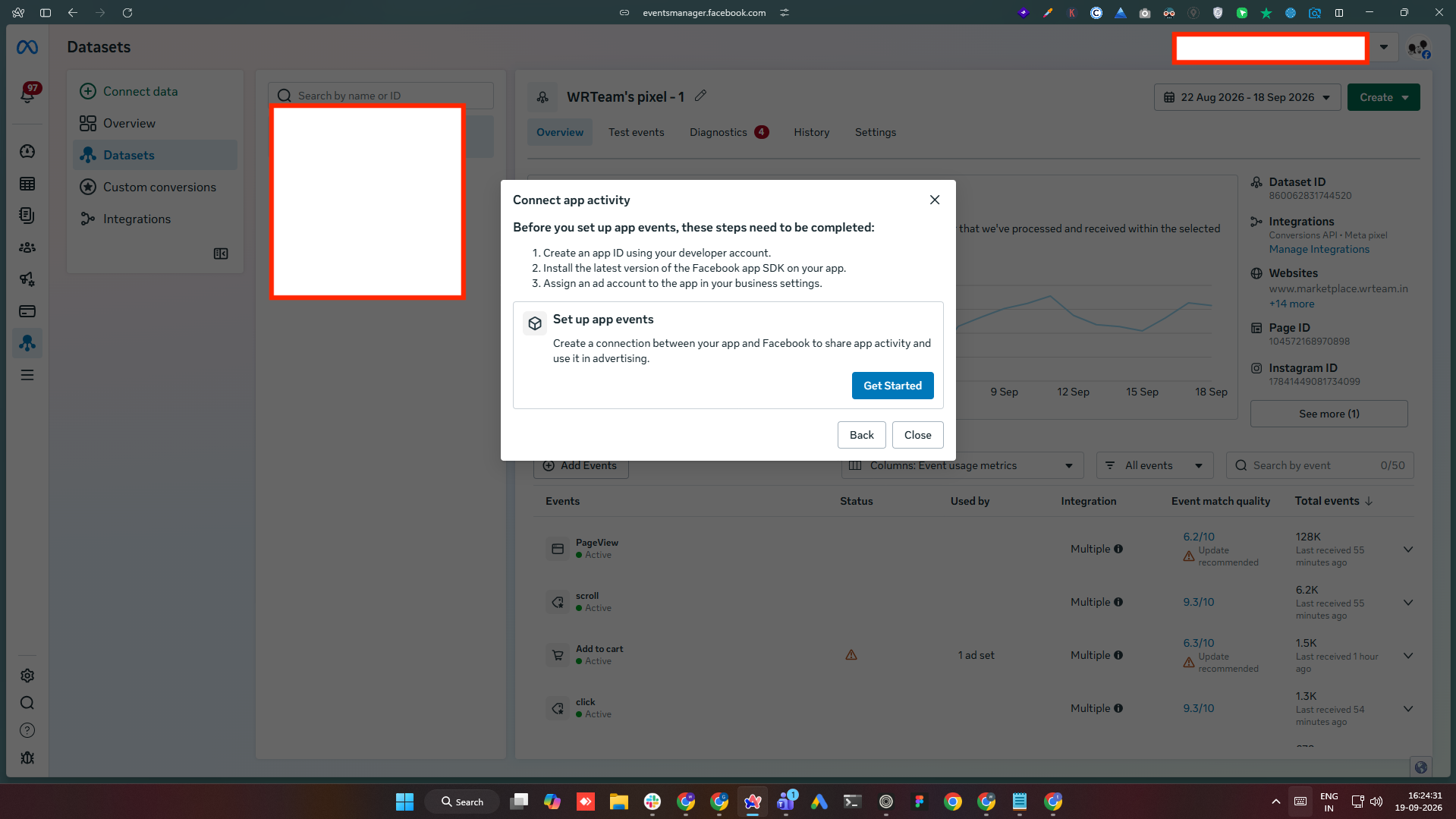Click the table grid icon in left rail
The height and width of the screenshot is (819, 1456).
(x=27, y=184)
